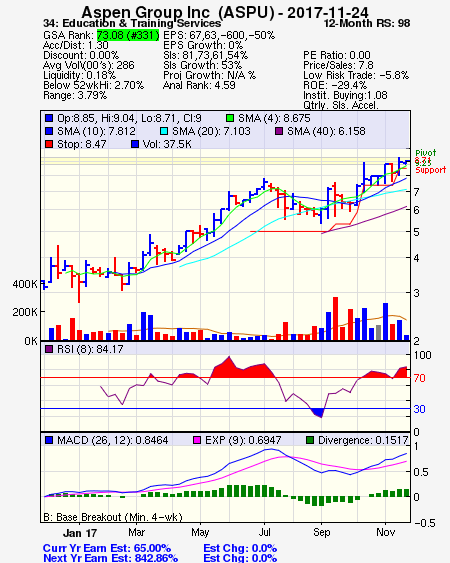Click the 'Anal Rank: 4.59' text
Viewport: 450px width, 563px height.
pyautogui.click(x=199, y=85)
